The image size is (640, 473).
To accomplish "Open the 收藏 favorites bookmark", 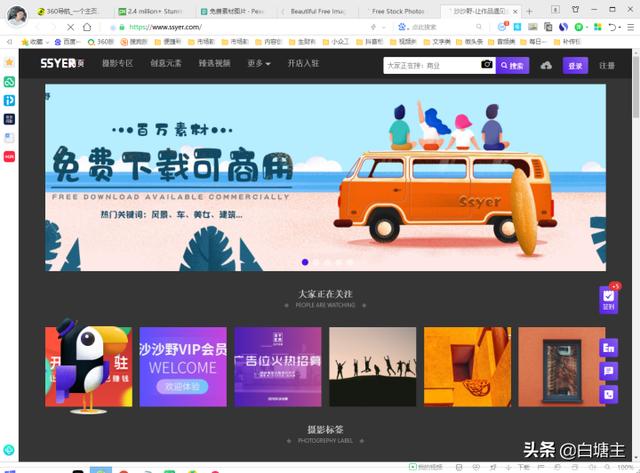I will [35, 42].
